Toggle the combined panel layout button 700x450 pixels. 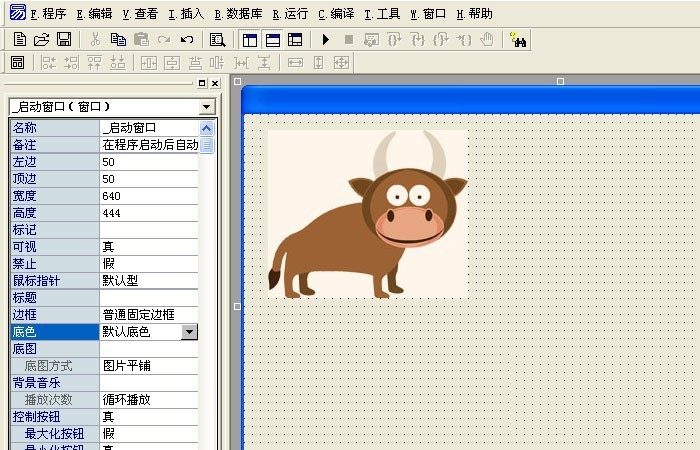click(295, 40)
